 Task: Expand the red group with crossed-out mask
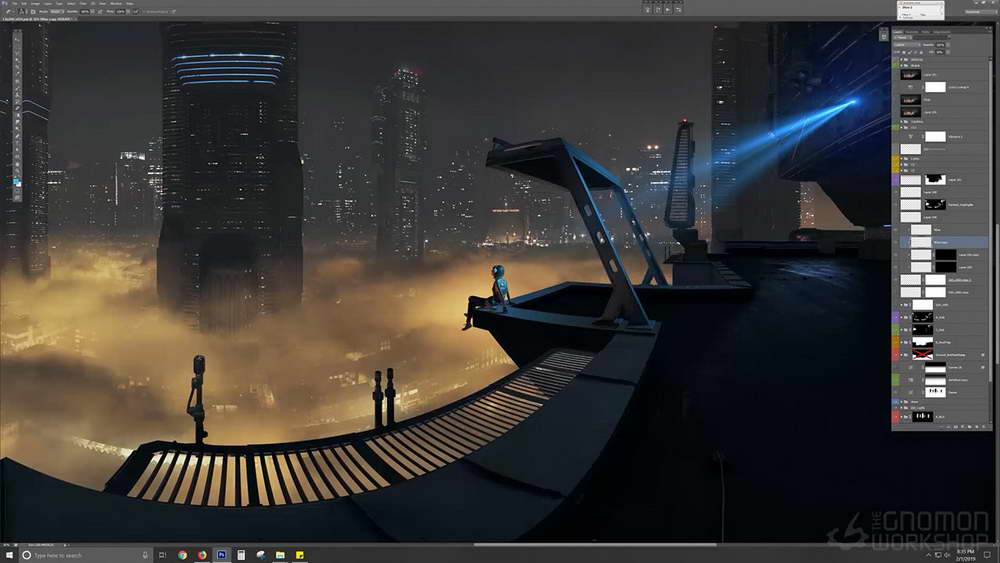coord(901,355)
